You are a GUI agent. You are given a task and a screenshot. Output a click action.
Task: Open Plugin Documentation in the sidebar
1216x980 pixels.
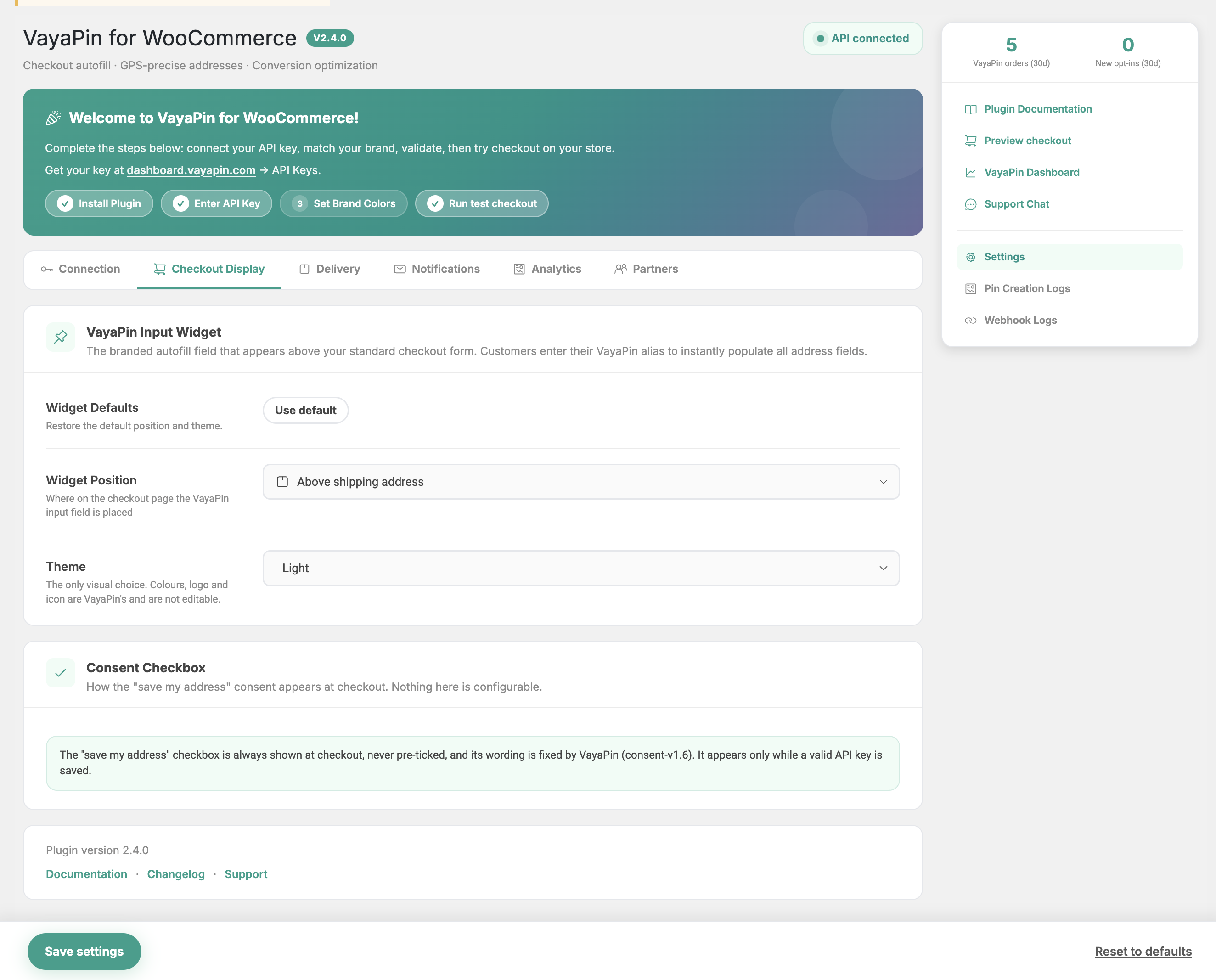[1070, 109]
